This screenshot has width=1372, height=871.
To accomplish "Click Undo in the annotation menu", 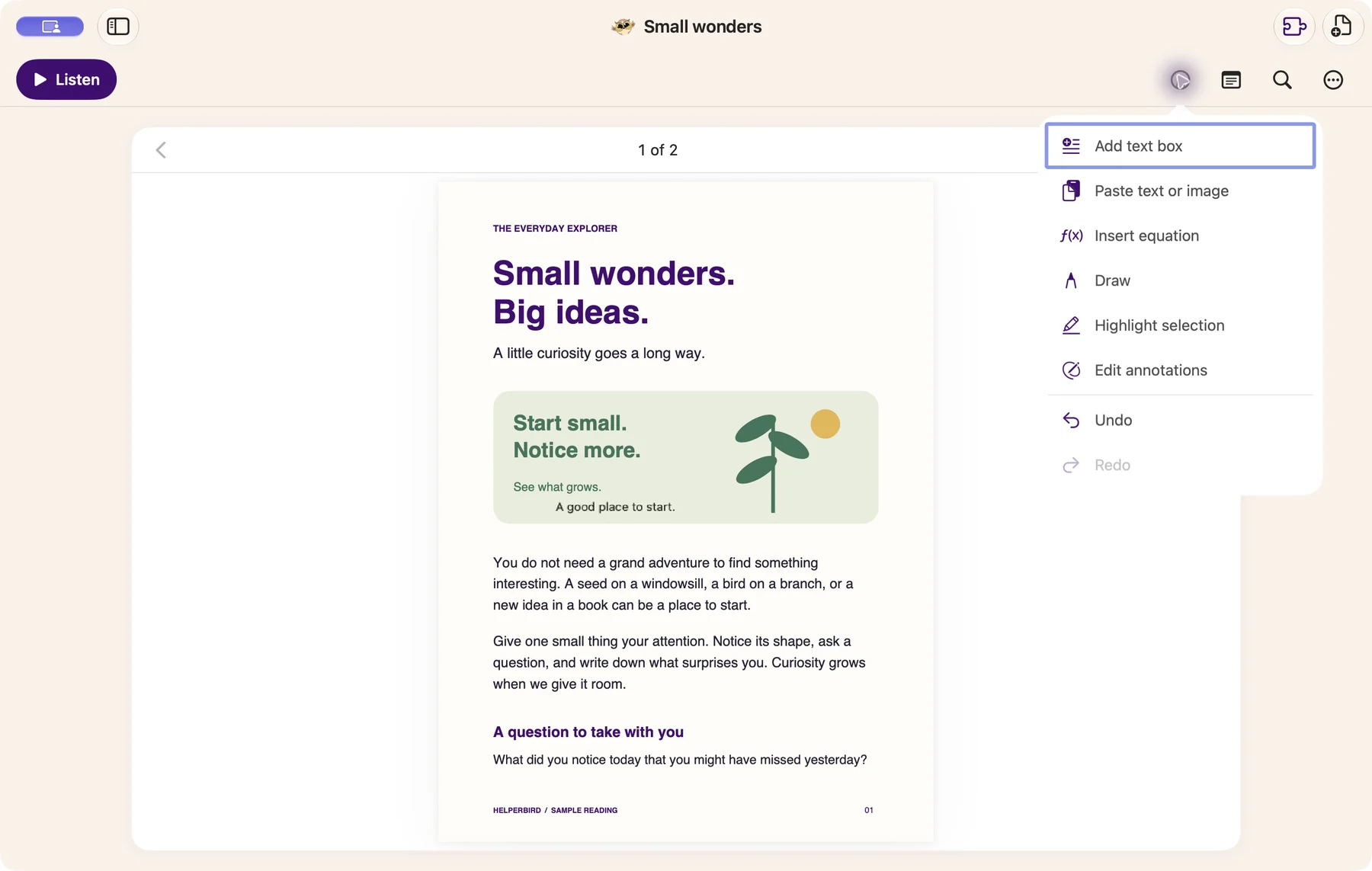I will pyautogui.click(x=1180, y=420).
